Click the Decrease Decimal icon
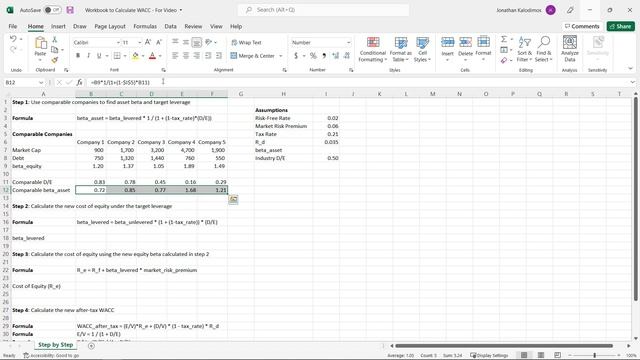The height and width of the screenshot is (360, 640). 347,56
